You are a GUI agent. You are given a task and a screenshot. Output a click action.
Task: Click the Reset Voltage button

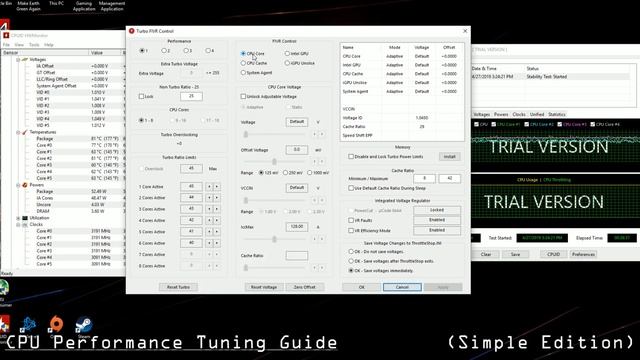tap(264, 287)
